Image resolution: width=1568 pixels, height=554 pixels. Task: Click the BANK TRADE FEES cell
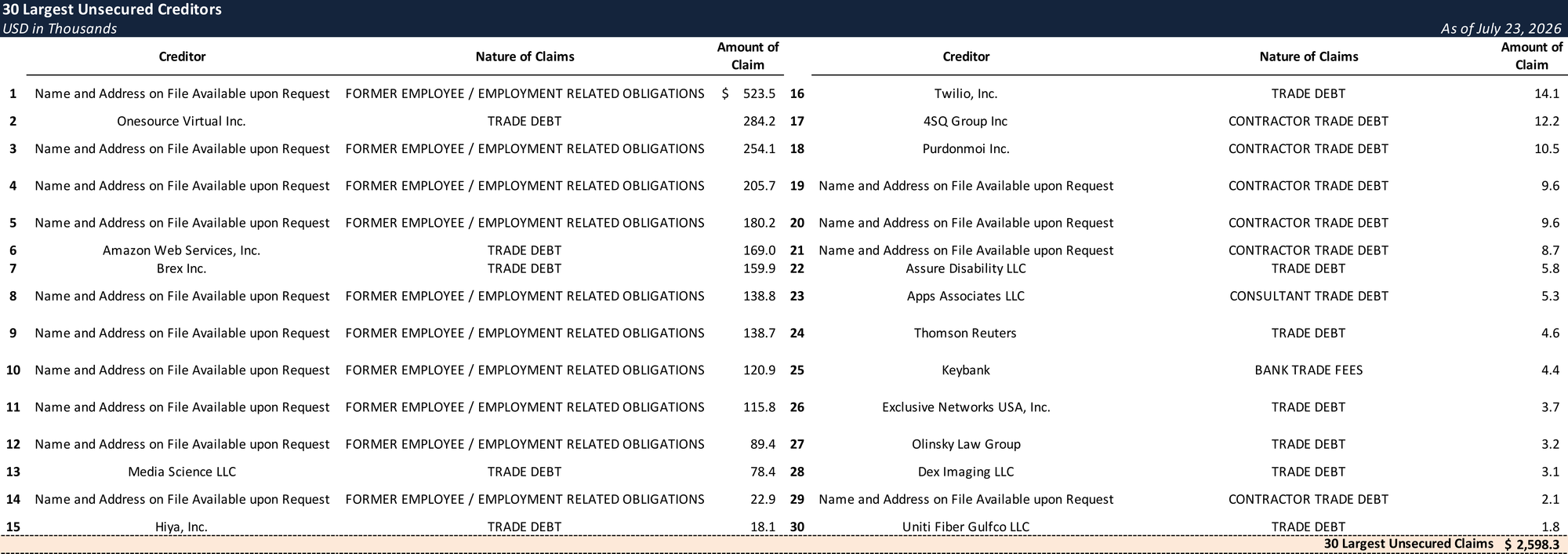pyautogui.click(x=1308, y=370)
